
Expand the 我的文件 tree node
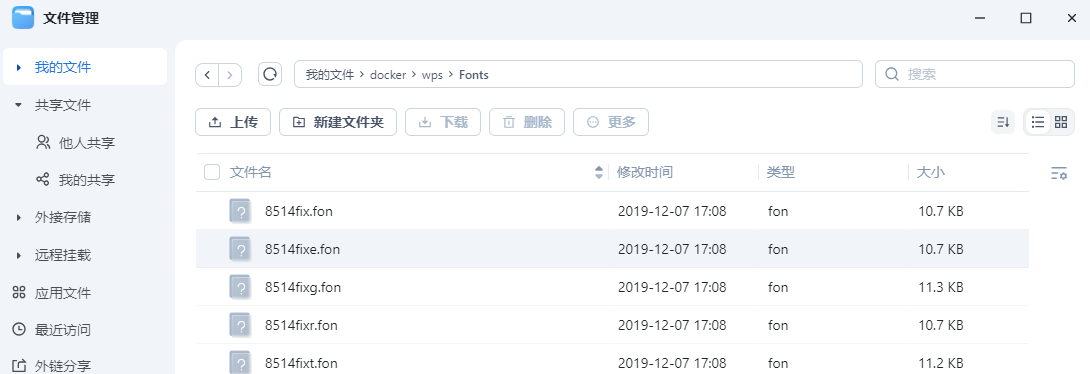(x=19, y=67)
